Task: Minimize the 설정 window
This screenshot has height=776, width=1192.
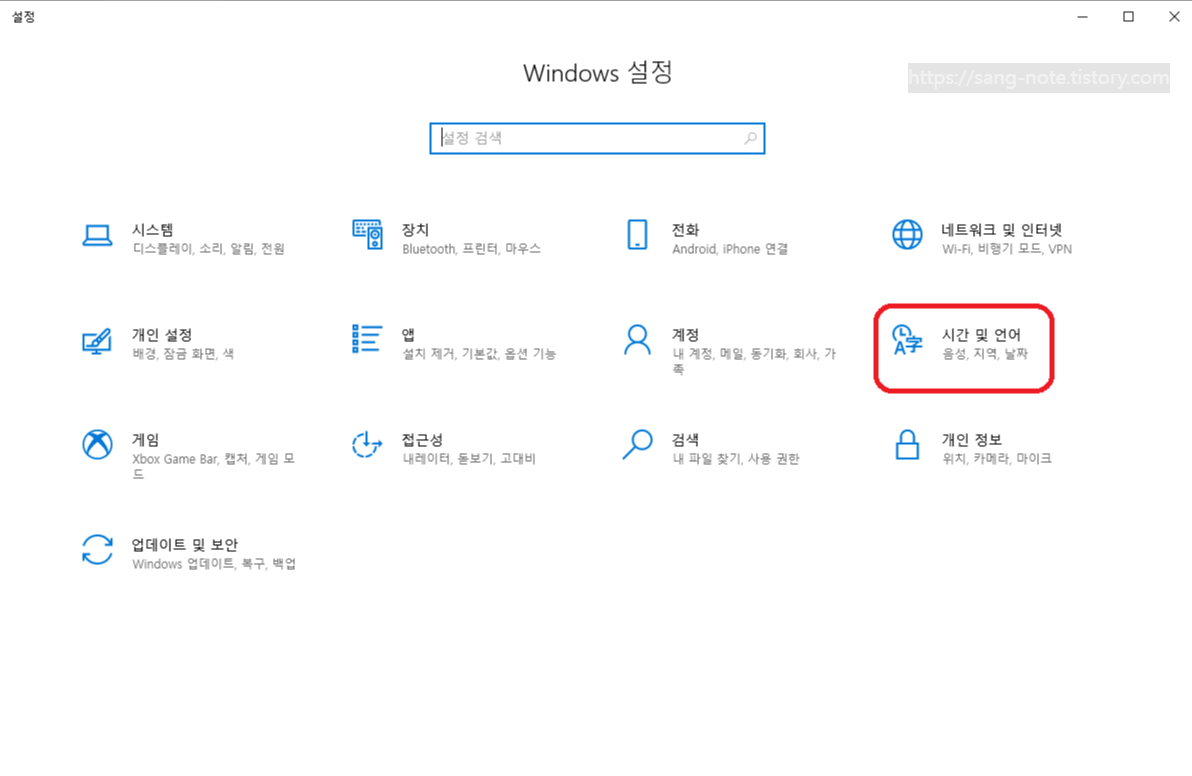Action: 1083,17
